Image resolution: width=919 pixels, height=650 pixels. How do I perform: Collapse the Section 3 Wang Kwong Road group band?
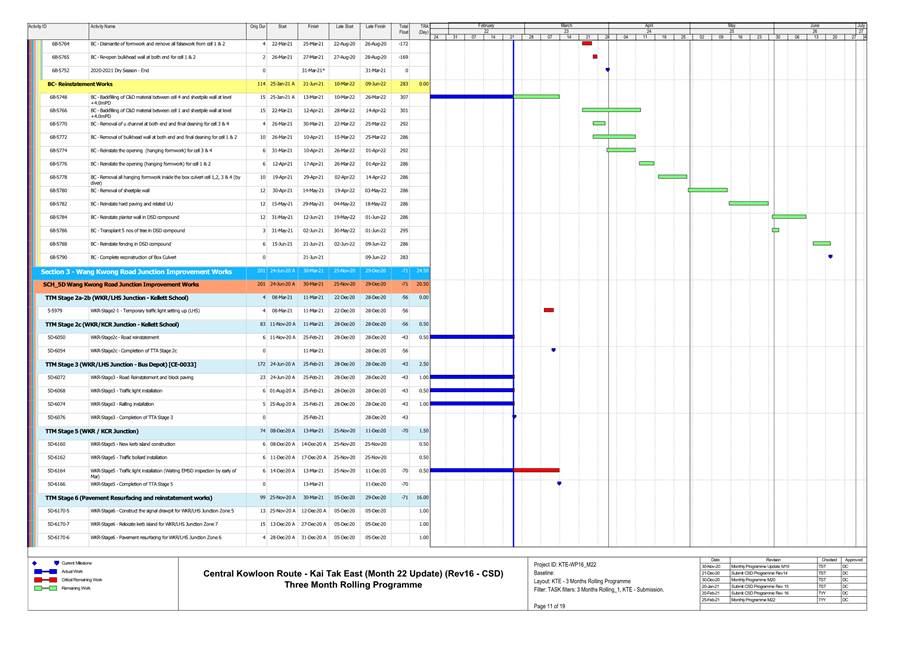pos(136,271)
